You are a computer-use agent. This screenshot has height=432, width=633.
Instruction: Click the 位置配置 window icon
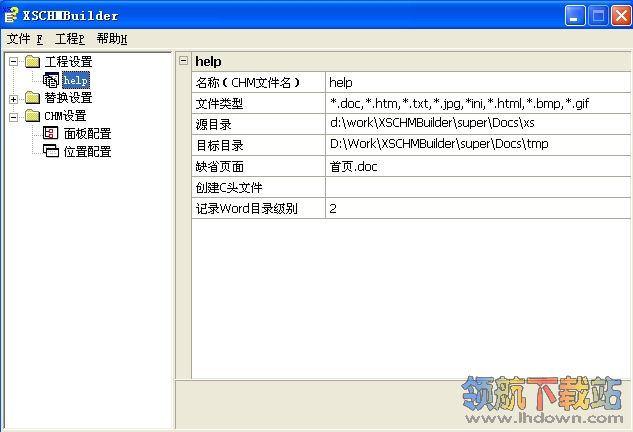pyautogui.click(x=51, y=151)
